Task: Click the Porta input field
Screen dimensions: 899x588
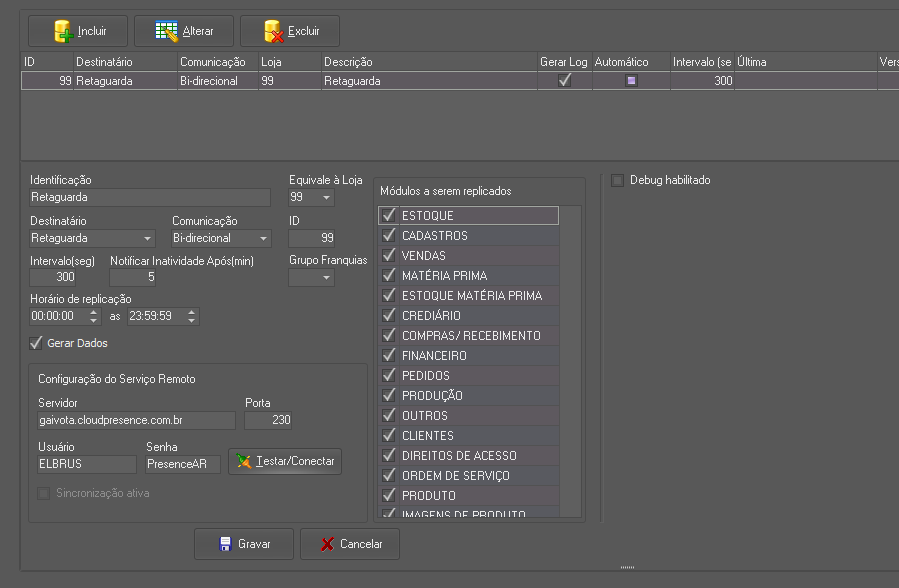Action: 268,420
